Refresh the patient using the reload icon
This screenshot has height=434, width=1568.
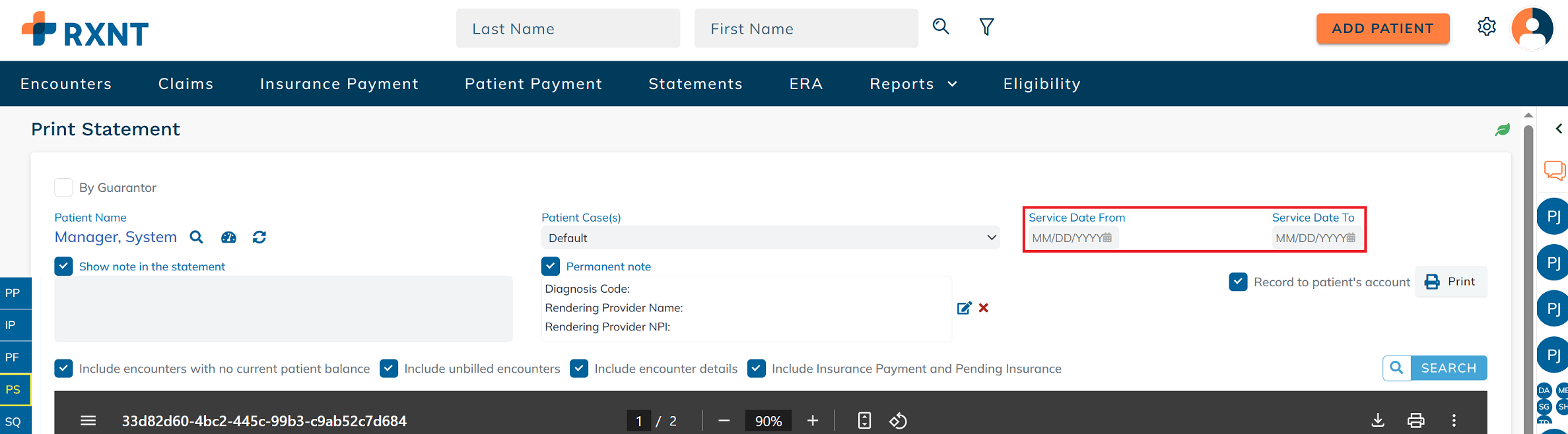259,237
